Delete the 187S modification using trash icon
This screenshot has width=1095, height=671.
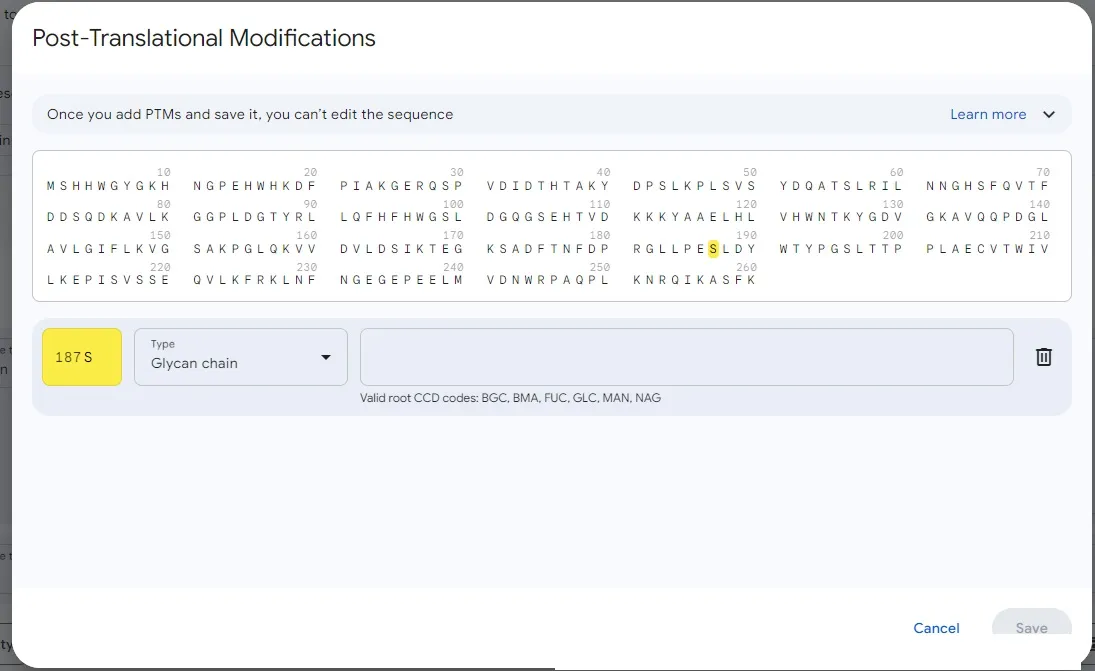pos(1043,357)
